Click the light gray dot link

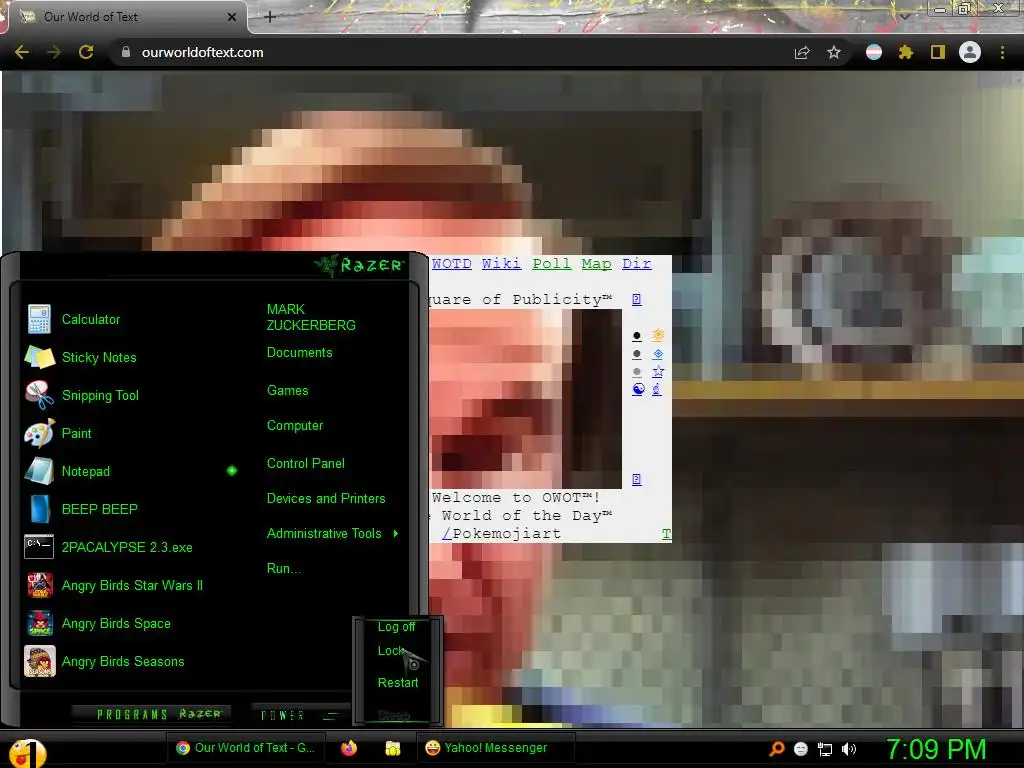[637, 372]
